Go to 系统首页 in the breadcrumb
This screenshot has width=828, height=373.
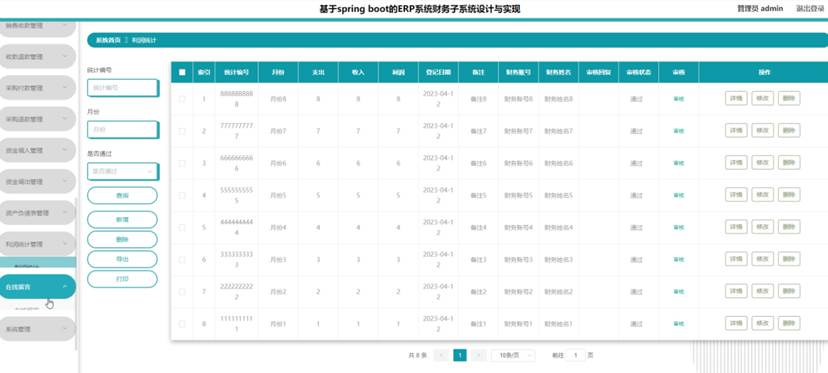coord(108,40)
